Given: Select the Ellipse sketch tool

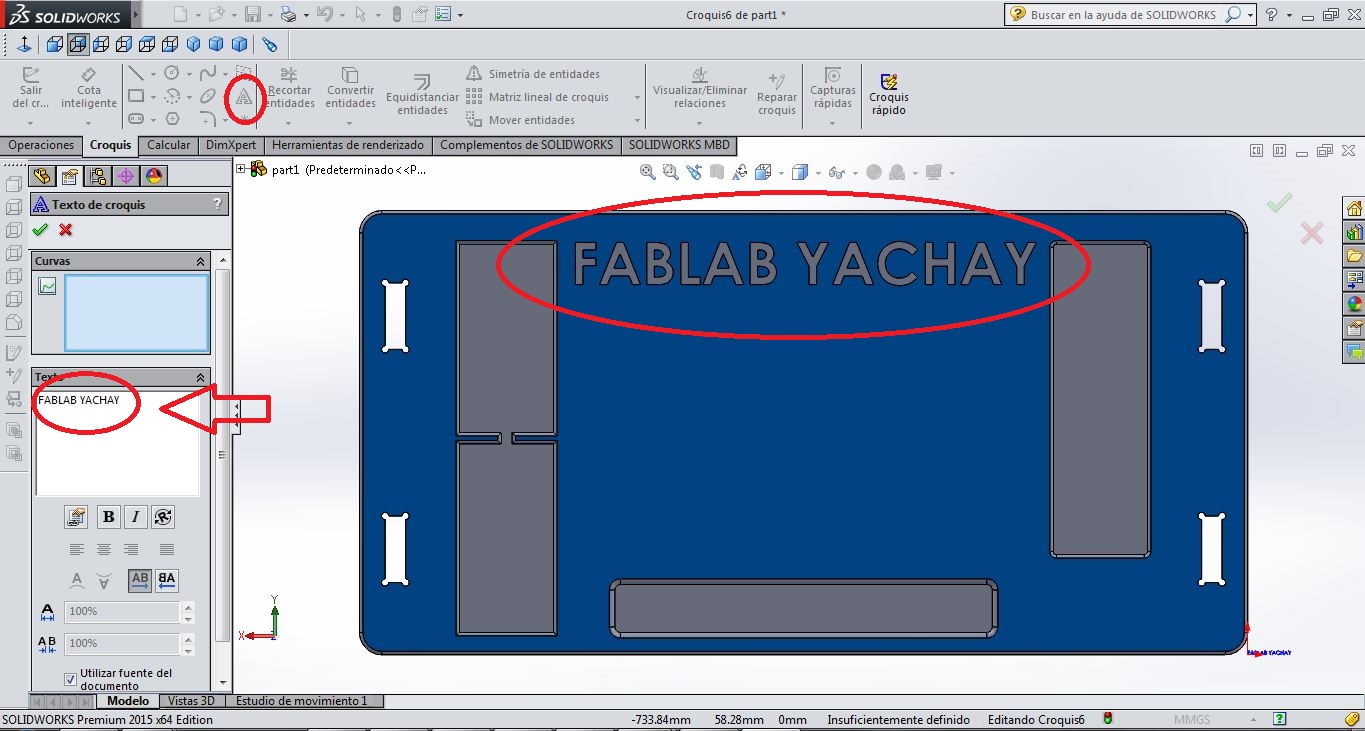Looking at the screenshot, I should (207, 97).
